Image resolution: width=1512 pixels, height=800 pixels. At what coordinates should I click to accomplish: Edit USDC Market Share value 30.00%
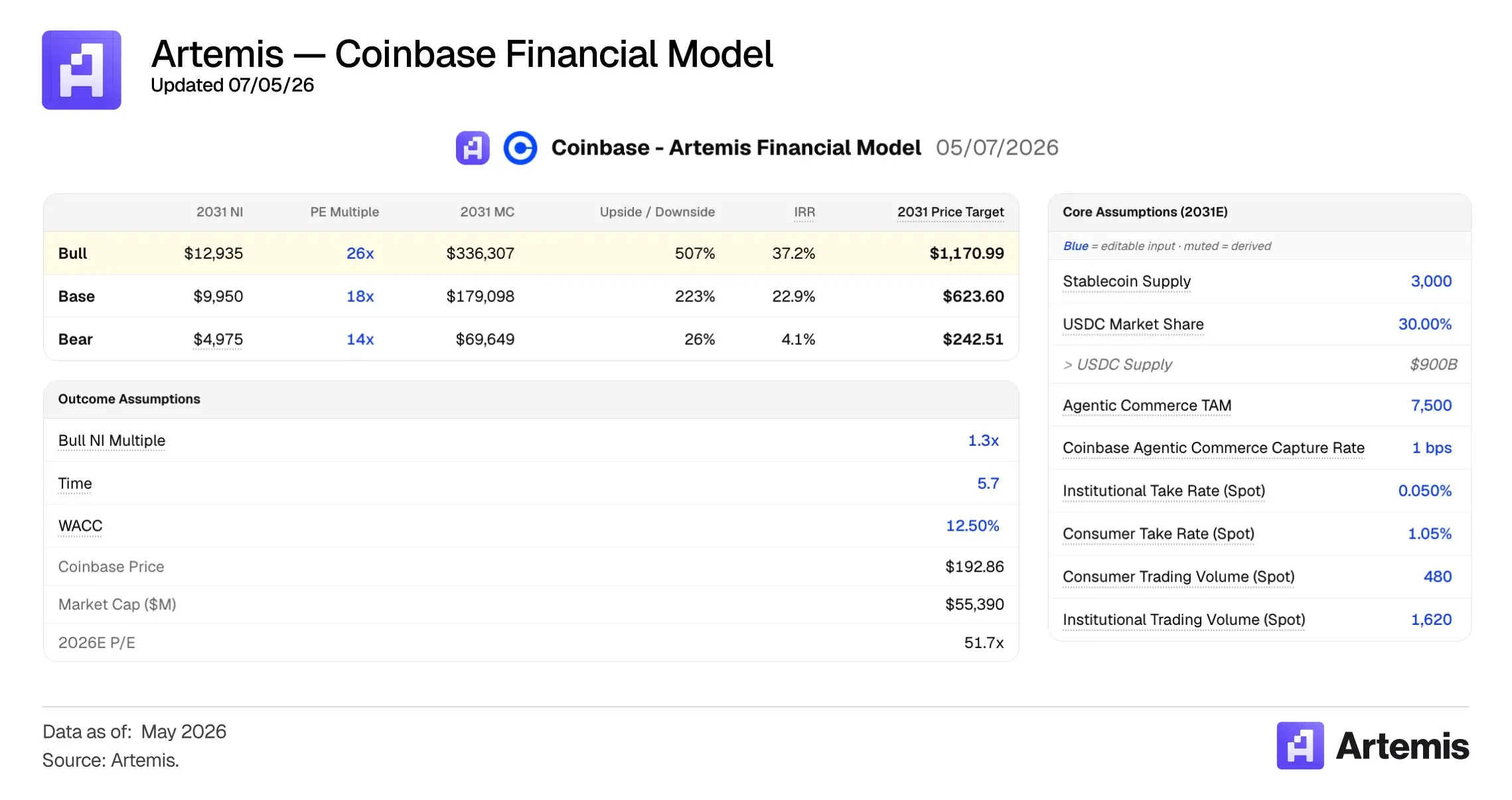(1425, 324)
